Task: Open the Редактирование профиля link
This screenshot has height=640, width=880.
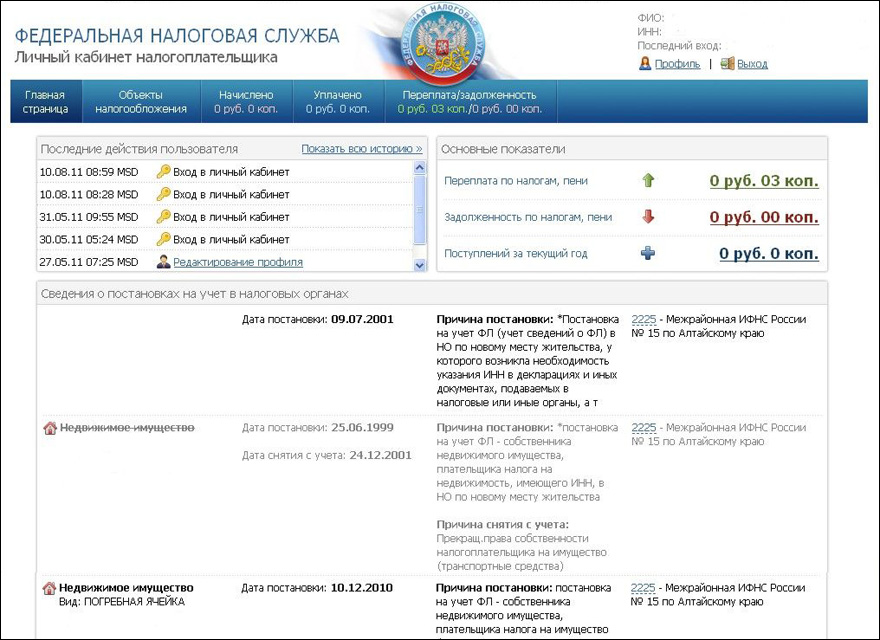Action: [238, 262]
